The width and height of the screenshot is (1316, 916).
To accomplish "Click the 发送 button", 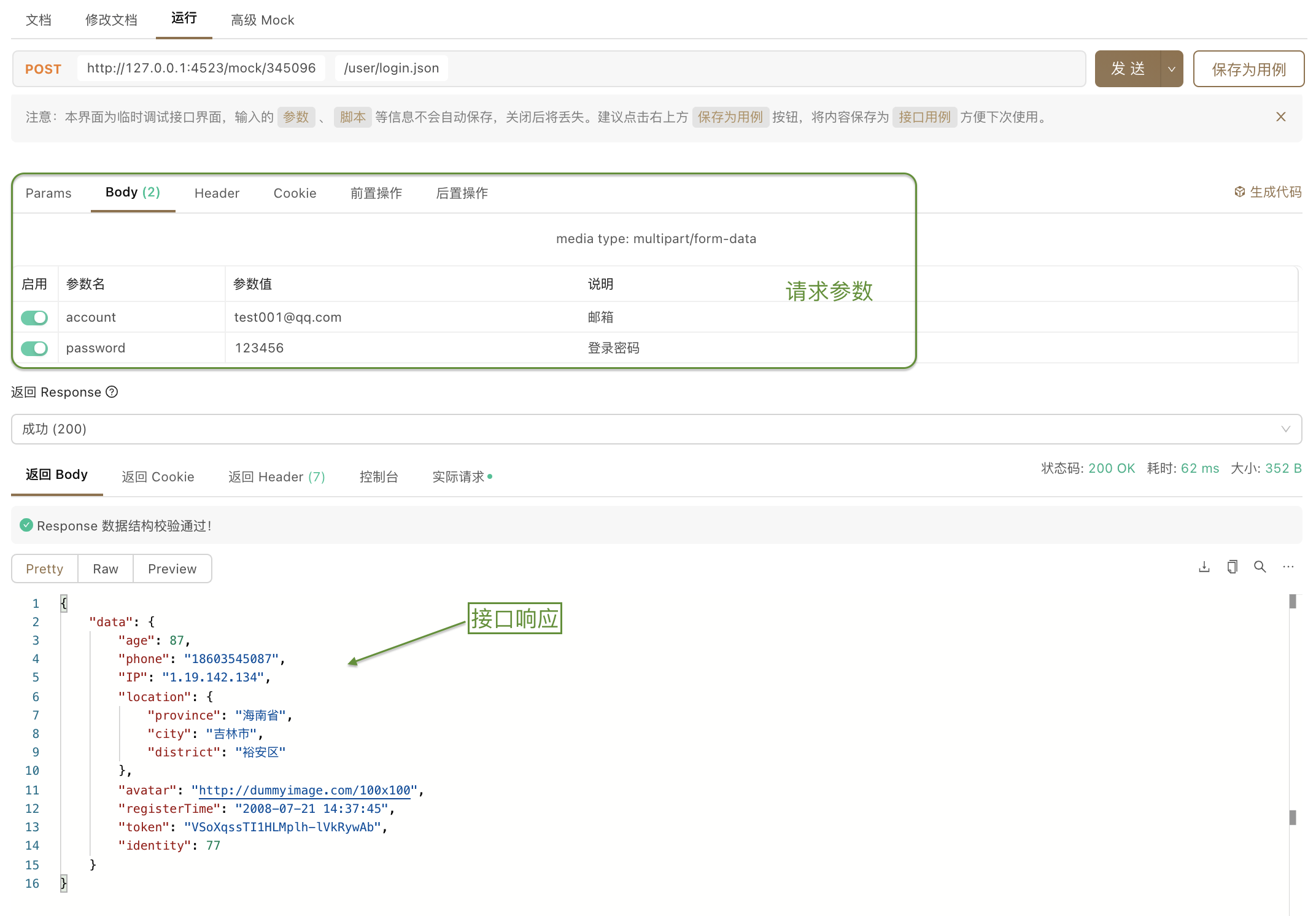I will tap(1128, 69).
